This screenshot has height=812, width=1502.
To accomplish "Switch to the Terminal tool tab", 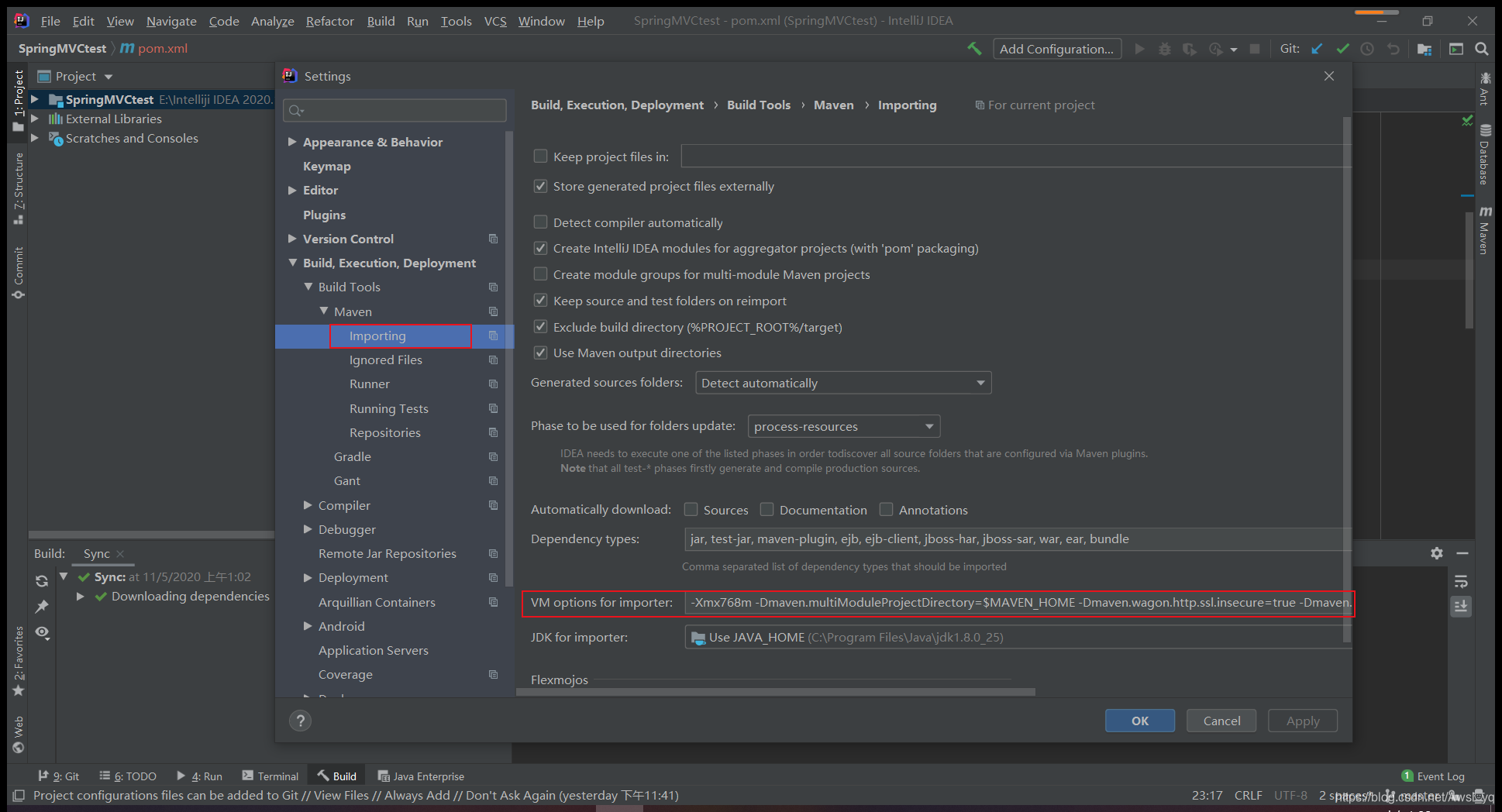I will coord(270,776).
